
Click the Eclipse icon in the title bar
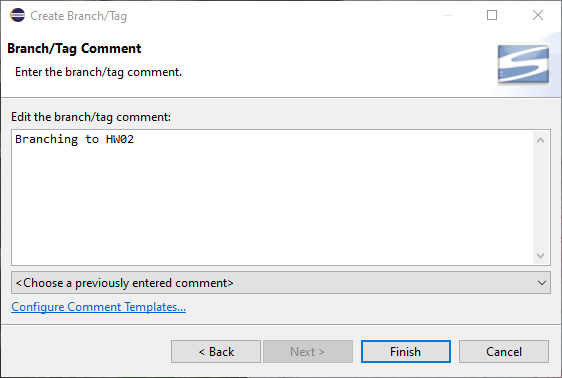tap(18, 15)
